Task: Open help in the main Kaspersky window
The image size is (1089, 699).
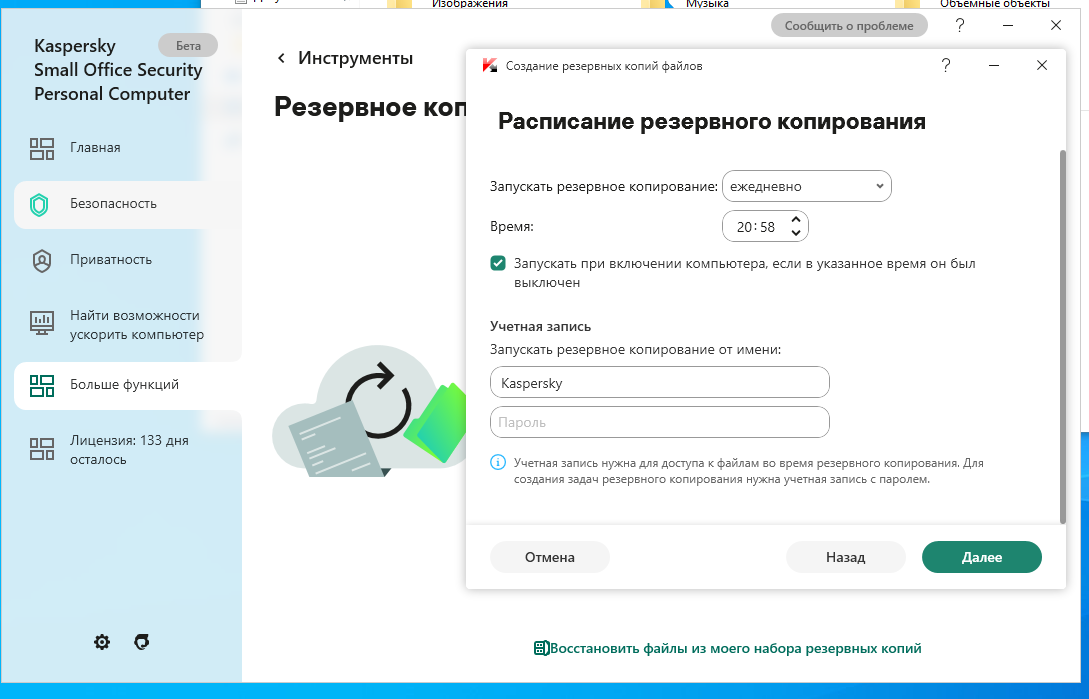Action: pyautogui.click(x=960, y=26)
